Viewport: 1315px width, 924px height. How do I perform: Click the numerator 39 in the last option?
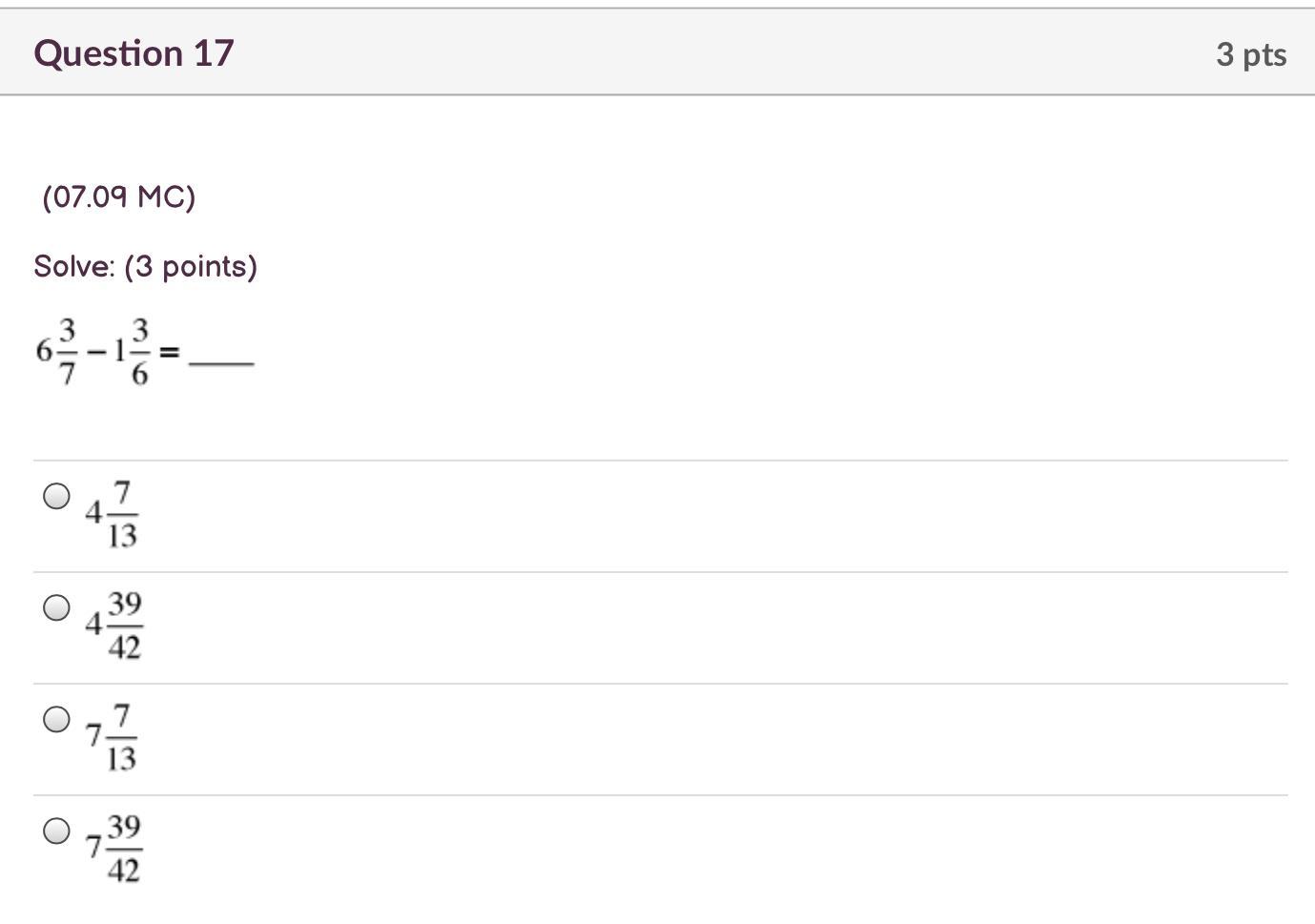[124, 827]
